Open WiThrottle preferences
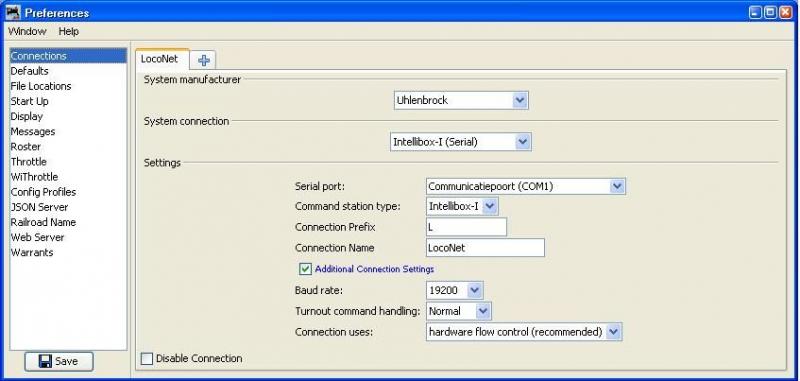 [68, 177]
